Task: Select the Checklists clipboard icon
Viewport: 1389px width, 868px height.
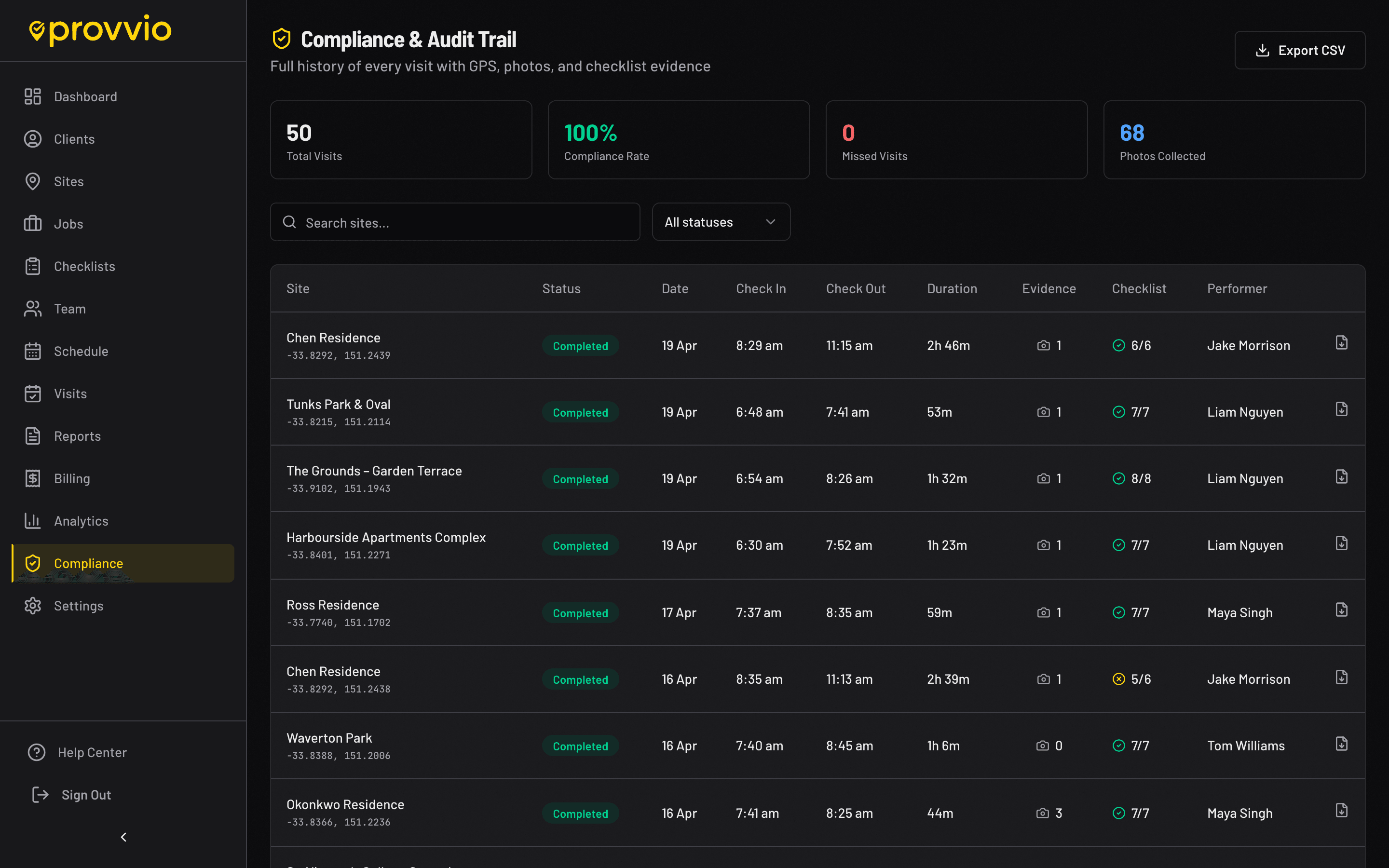Action: pos(33,266)
